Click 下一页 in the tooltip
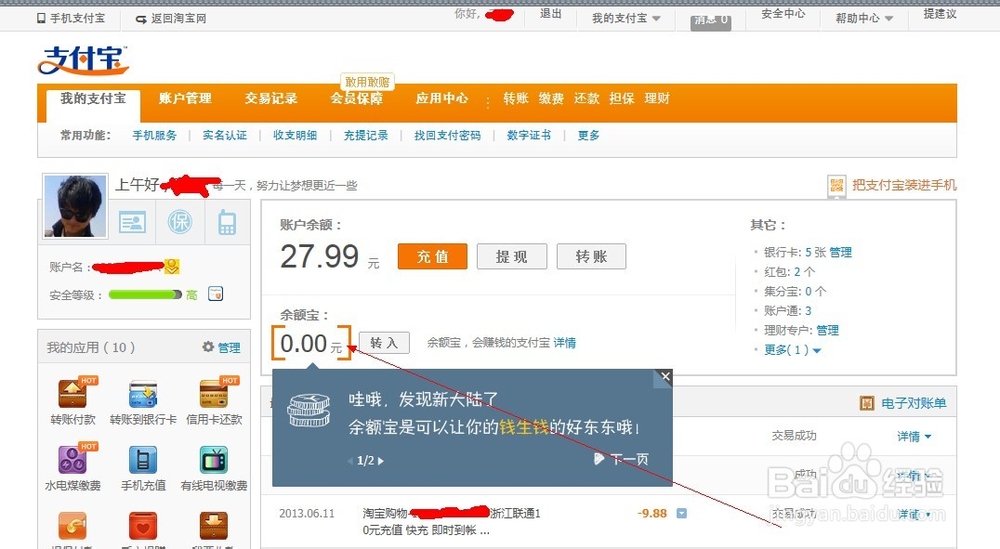The width and height of the screenshot is (1000, 549). (629, 459)
